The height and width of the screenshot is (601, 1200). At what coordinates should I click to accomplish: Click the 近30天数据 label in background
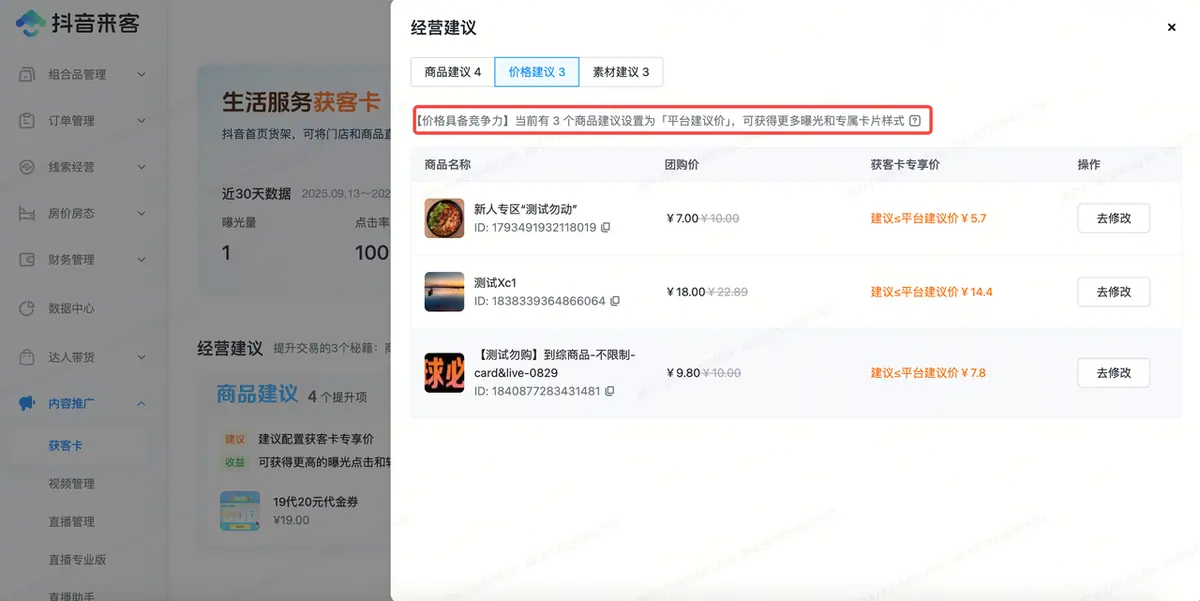click(x=256, y=193)
